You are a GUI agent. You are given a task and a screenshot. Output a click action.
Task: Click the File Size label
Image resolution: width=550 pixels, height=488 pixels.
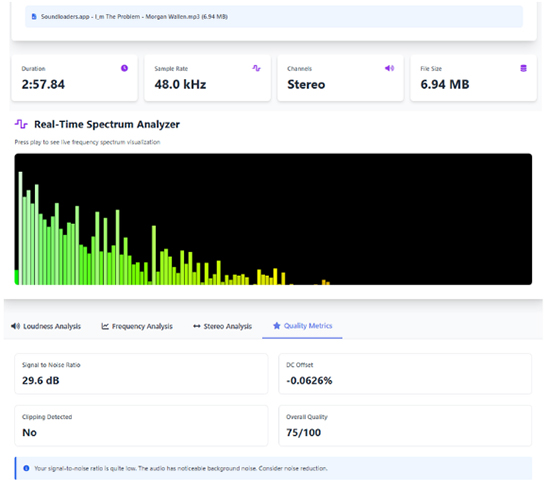click(x=431, y=69)
